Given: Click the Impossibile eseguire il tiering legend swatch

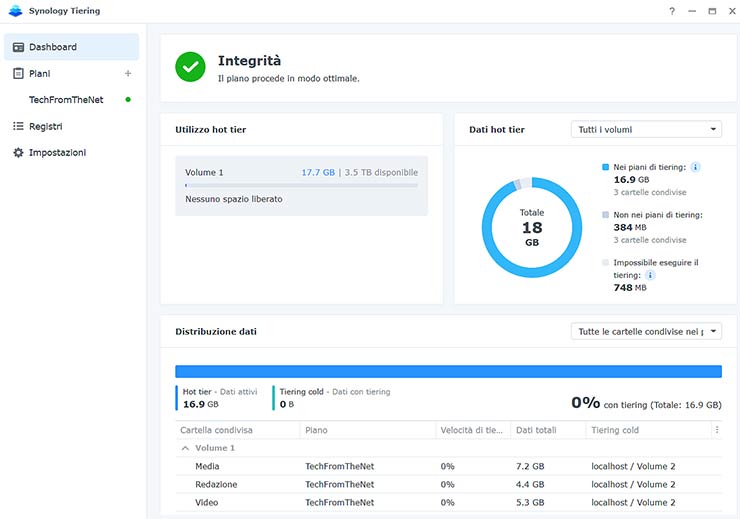Looking at the screenshot, I should 605,262.
